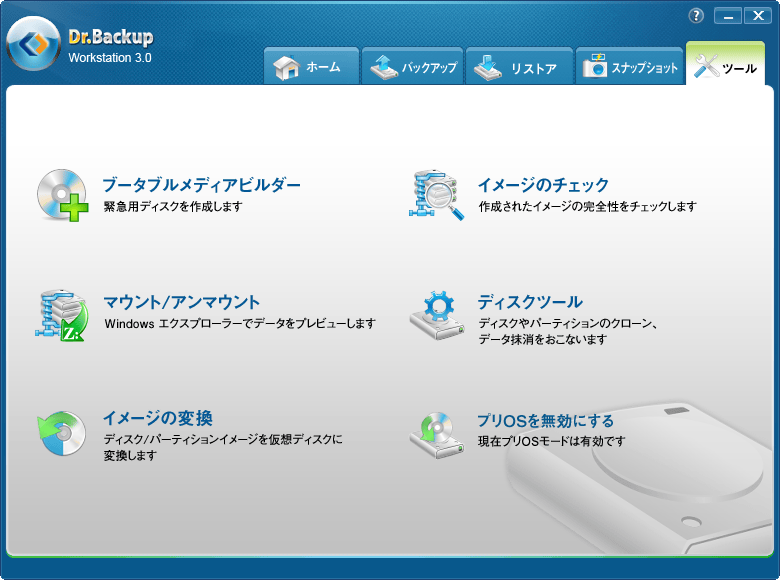Switch to the バックアップ tab
780x580 pixels.
413,66
